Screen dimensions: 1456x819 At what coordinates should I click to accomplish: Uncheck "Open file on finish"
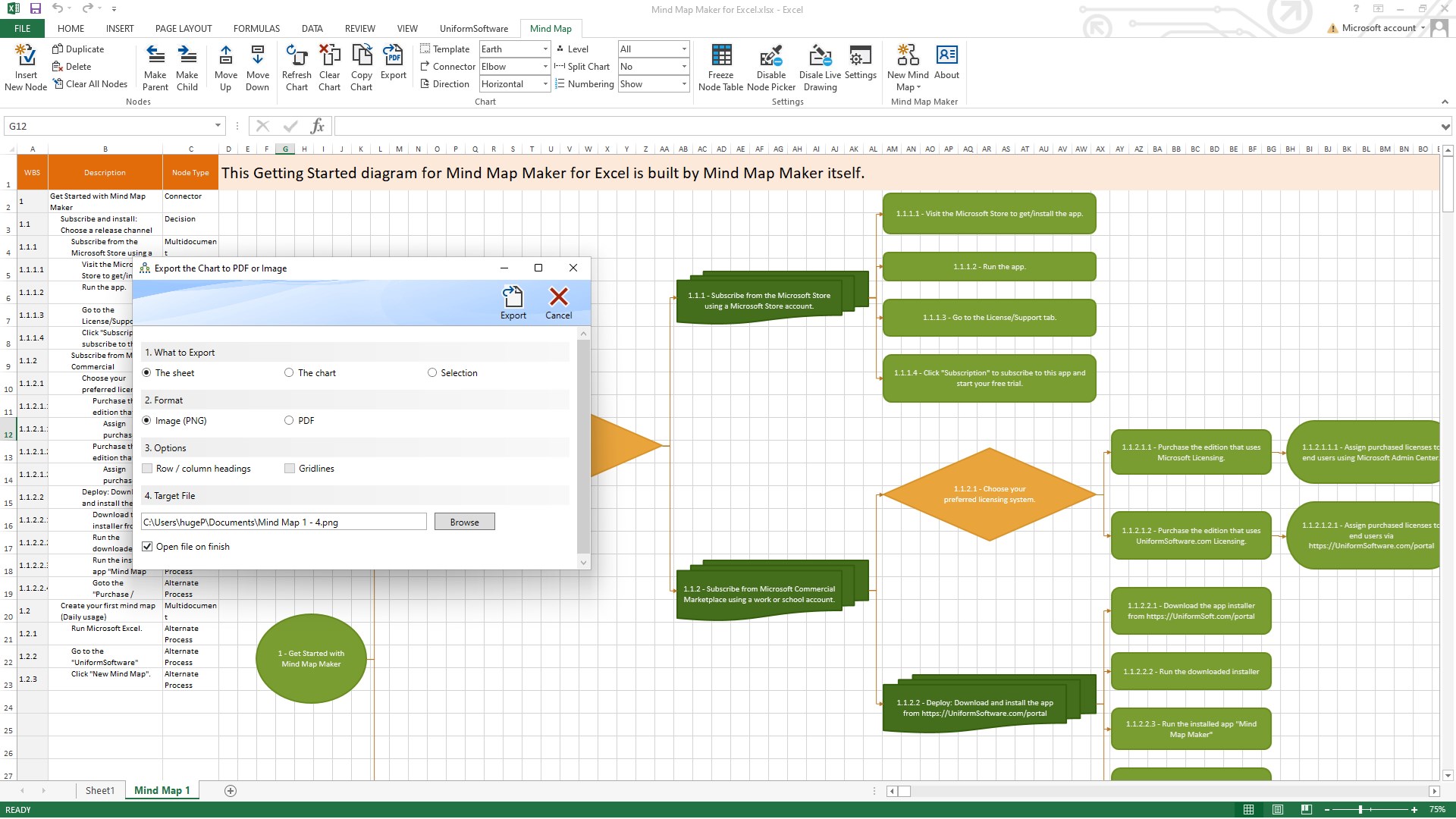[x=148, y=547]
